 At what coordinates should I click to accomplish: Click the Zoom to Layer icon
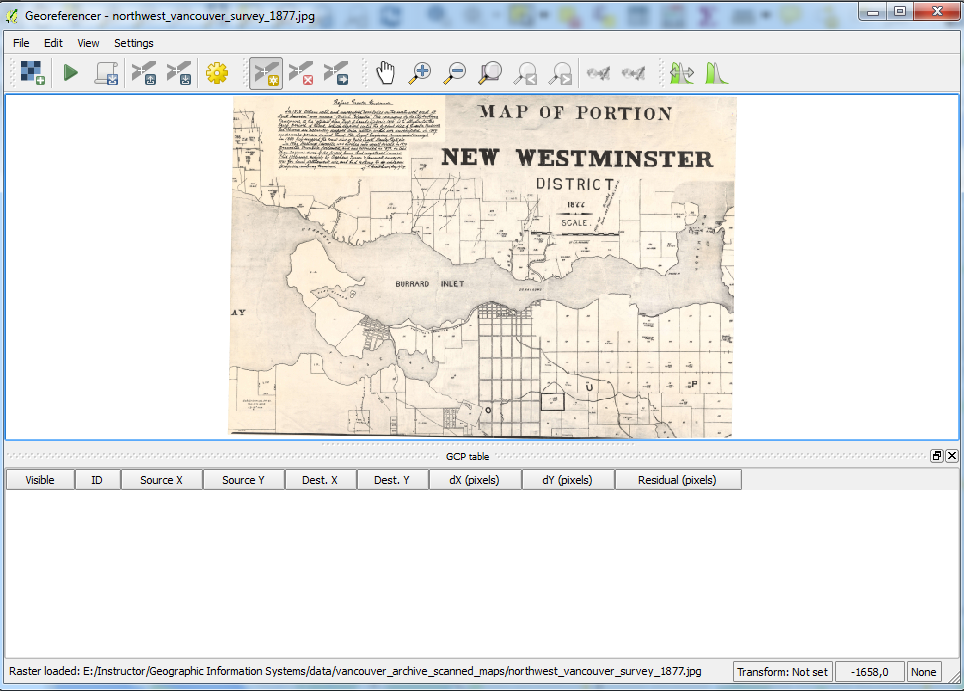(490, 72)
